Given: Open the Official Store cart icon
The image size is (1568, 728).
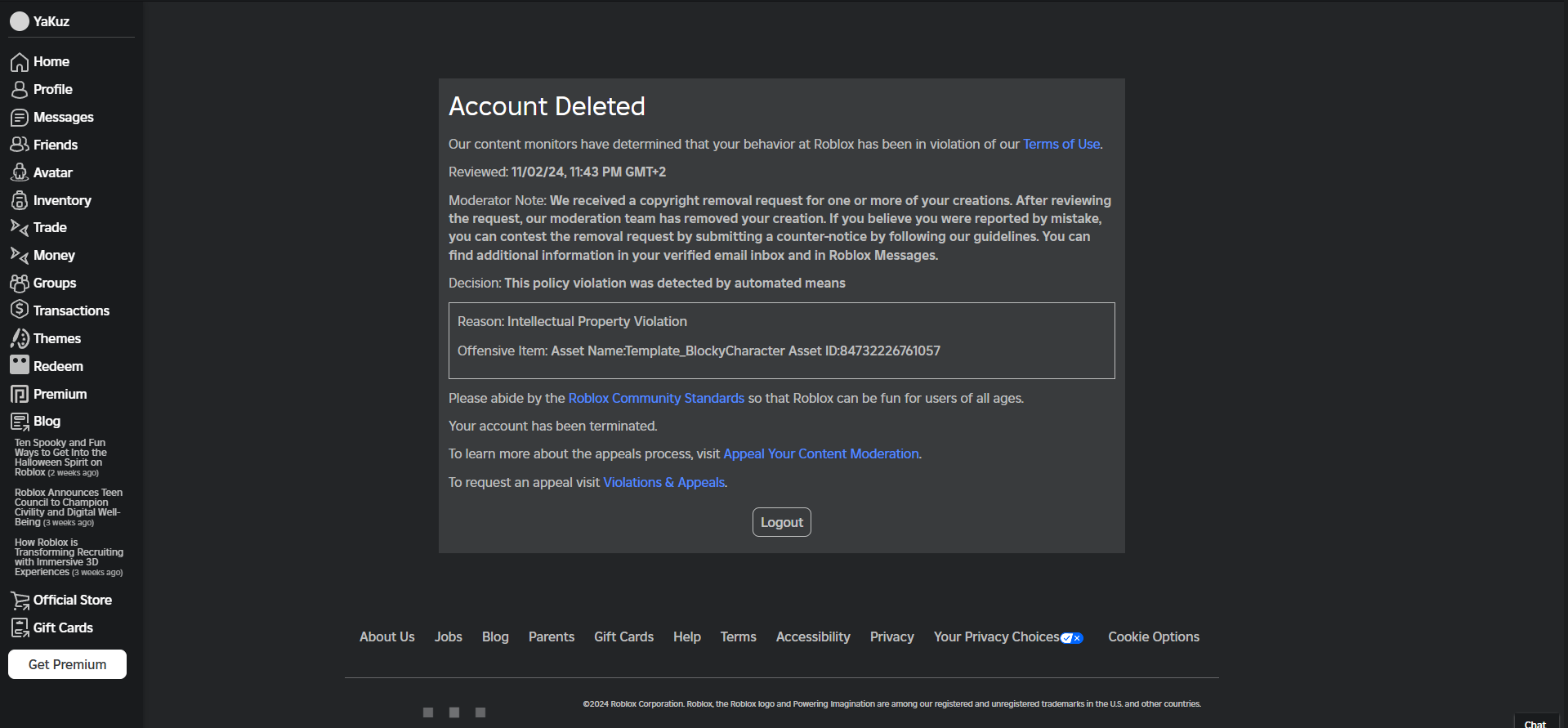Looking at the screenshot, I should 20,601.
